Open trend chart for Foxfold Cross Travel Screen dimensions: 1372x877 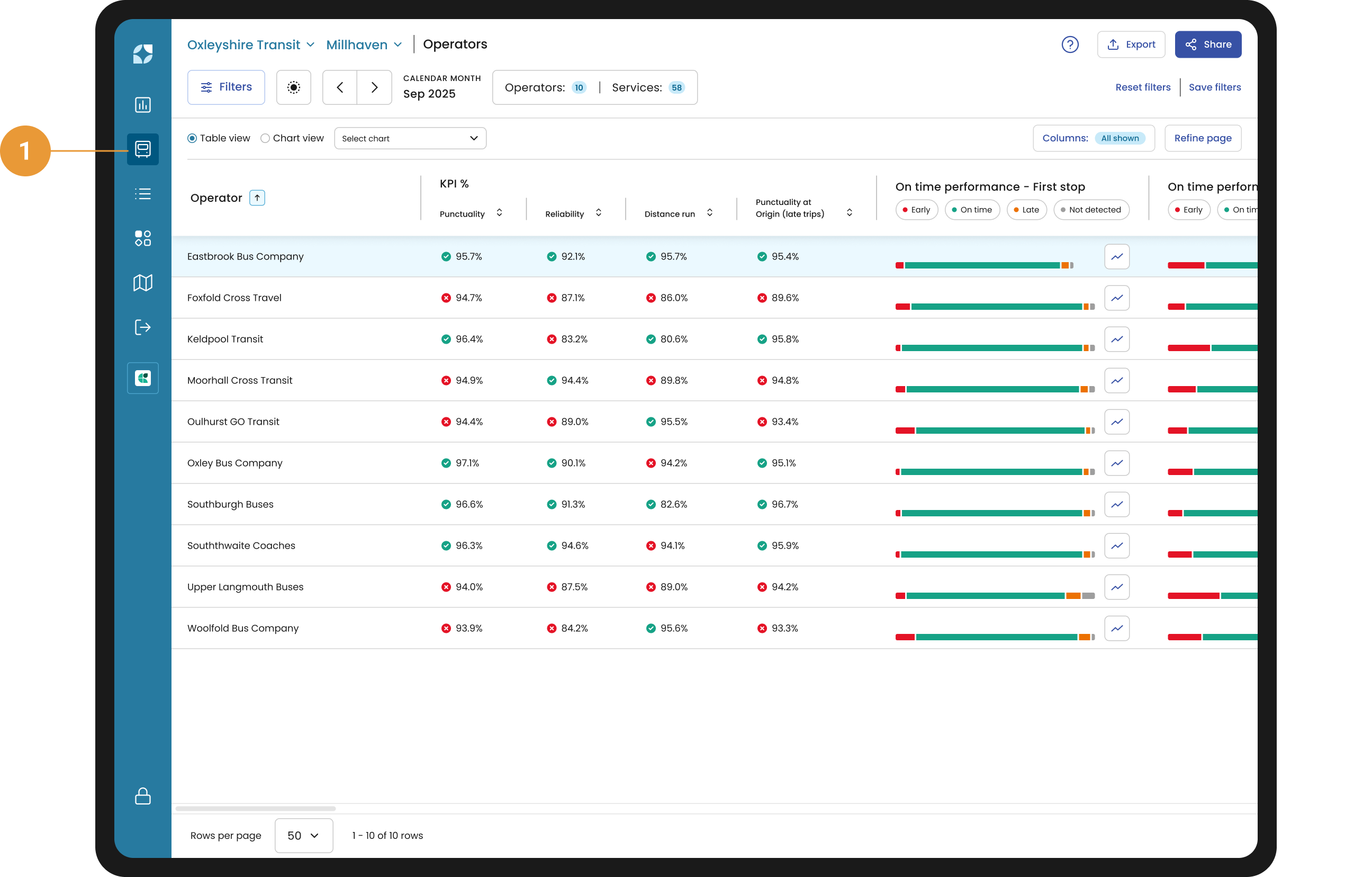point(1116,298)
